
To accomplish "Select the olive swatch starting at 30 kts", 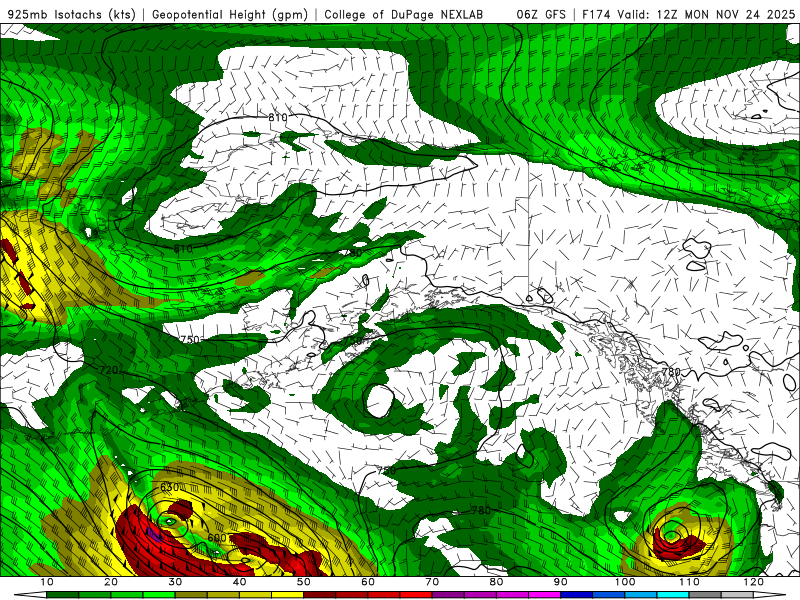I will coord(191,594).
